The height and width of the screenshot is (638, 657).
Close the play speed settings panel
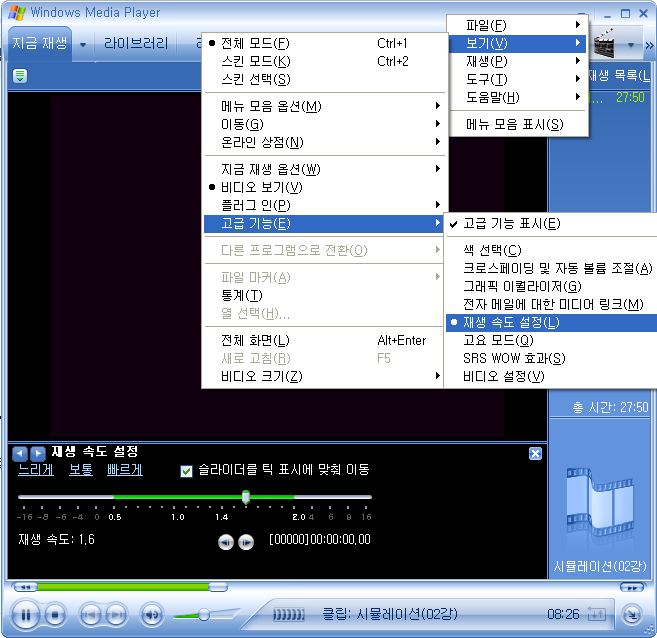click(x=535, y=453)
